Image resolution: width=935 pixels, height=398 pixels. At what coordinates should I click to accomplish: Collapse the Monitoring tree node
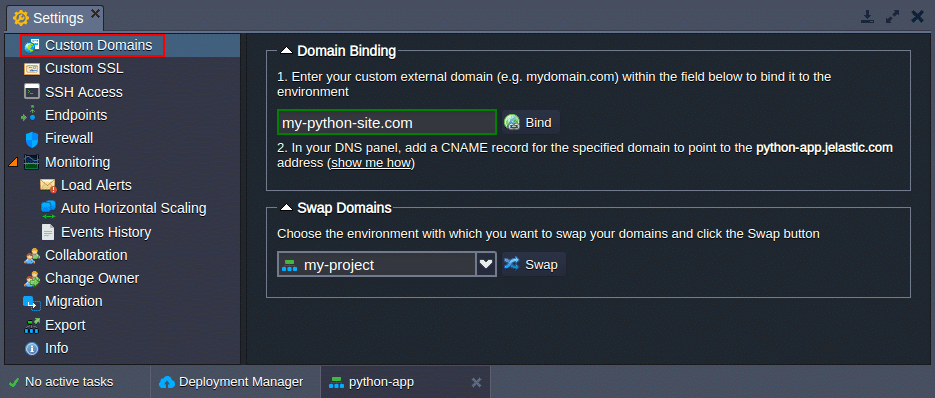(x=13, y=162)
